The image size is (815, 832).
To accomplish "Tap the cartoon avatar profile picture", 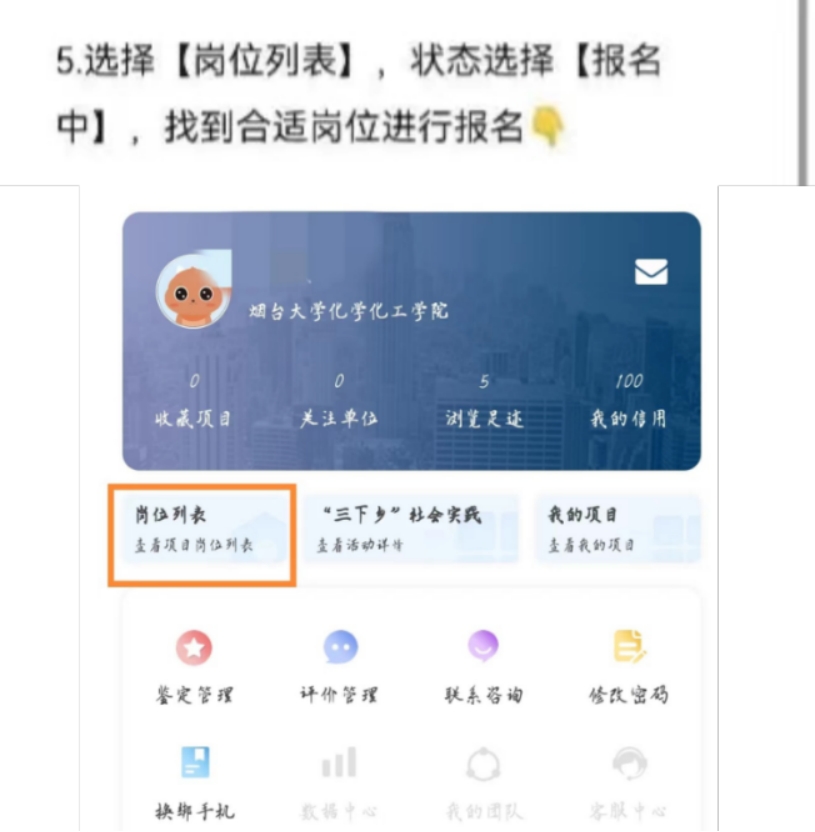I will click(x=193, y=290).
